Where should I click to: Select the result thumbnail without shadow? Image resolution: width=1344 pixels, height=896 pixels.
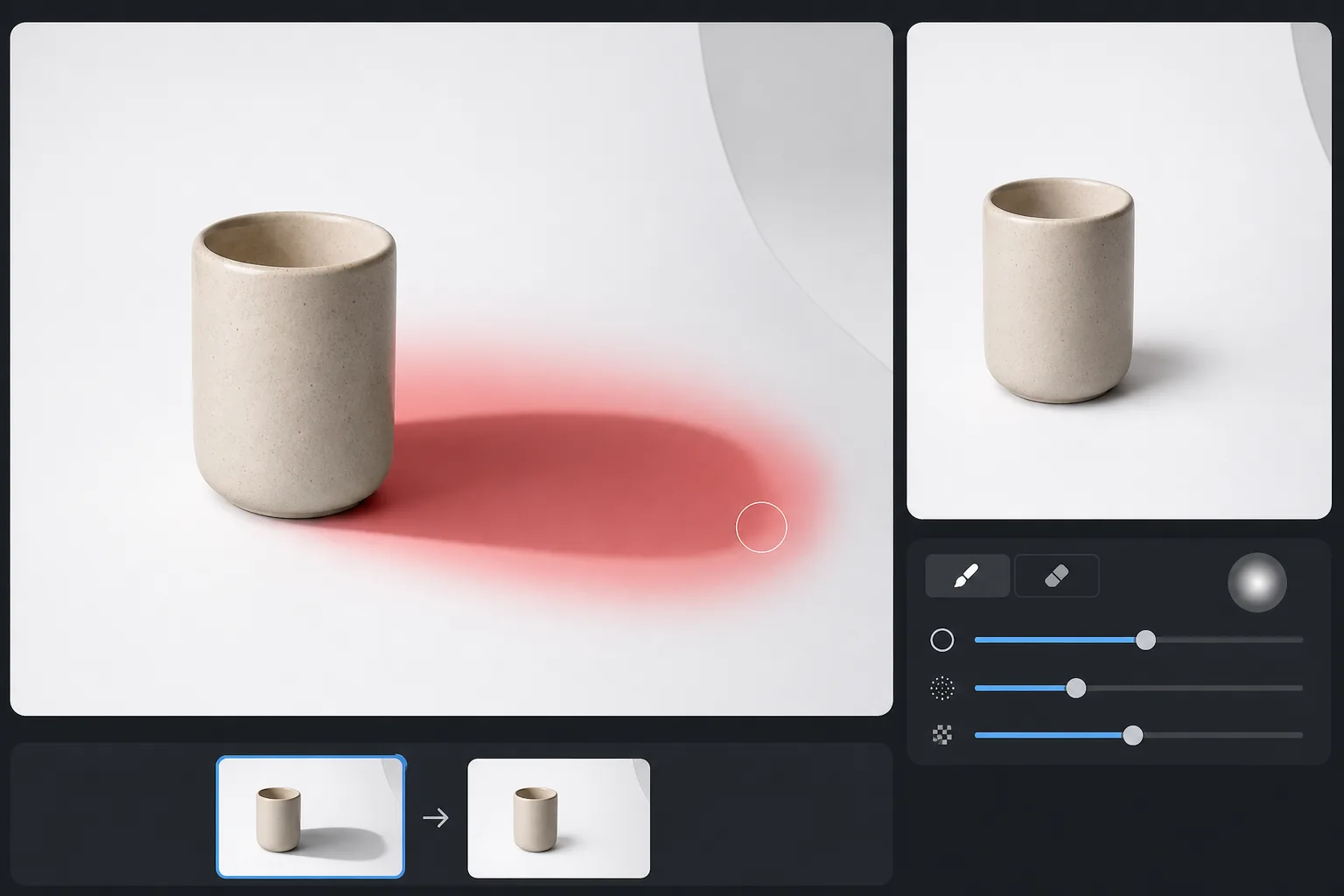(558, 818)
